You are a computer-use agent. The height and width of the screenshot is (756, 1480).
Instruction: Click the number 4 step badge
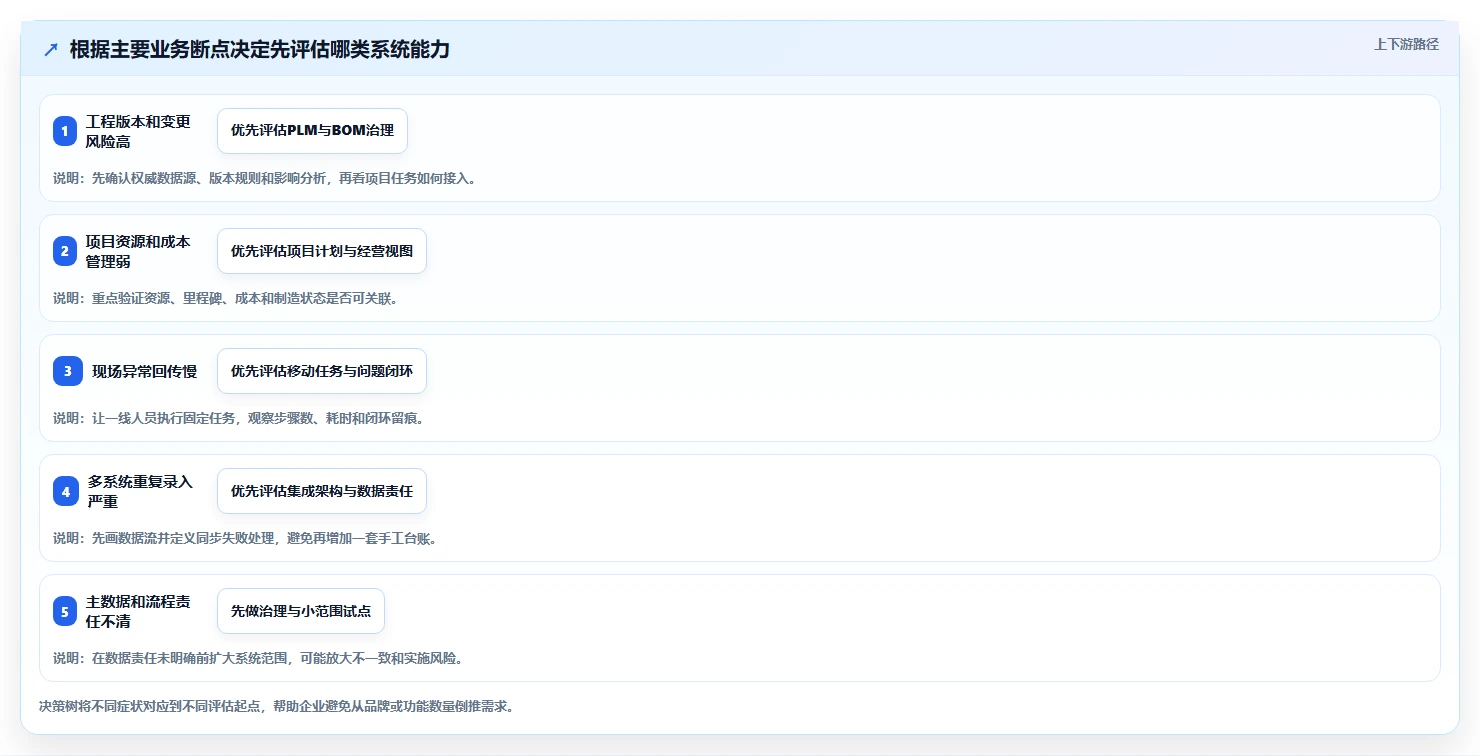pyautogui.click(x=66, y=491)
